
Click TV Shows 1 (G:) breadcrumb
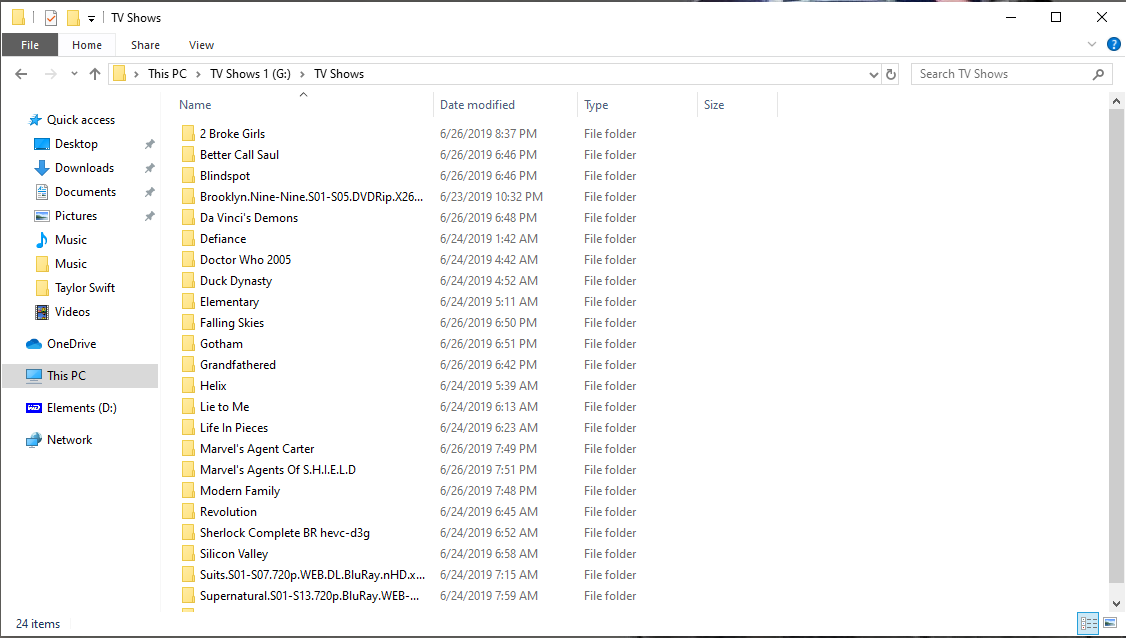tap(250, 74)
